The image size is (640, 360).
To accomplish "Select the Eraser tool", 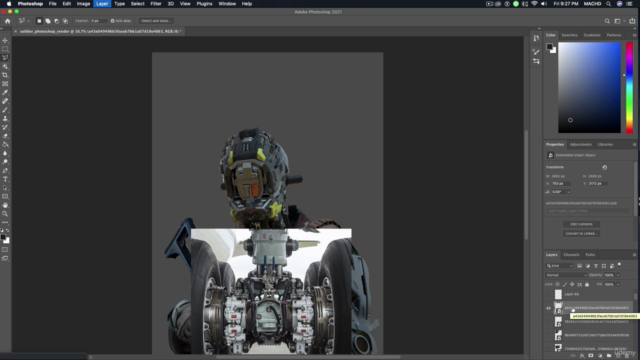I will (5, 136).
